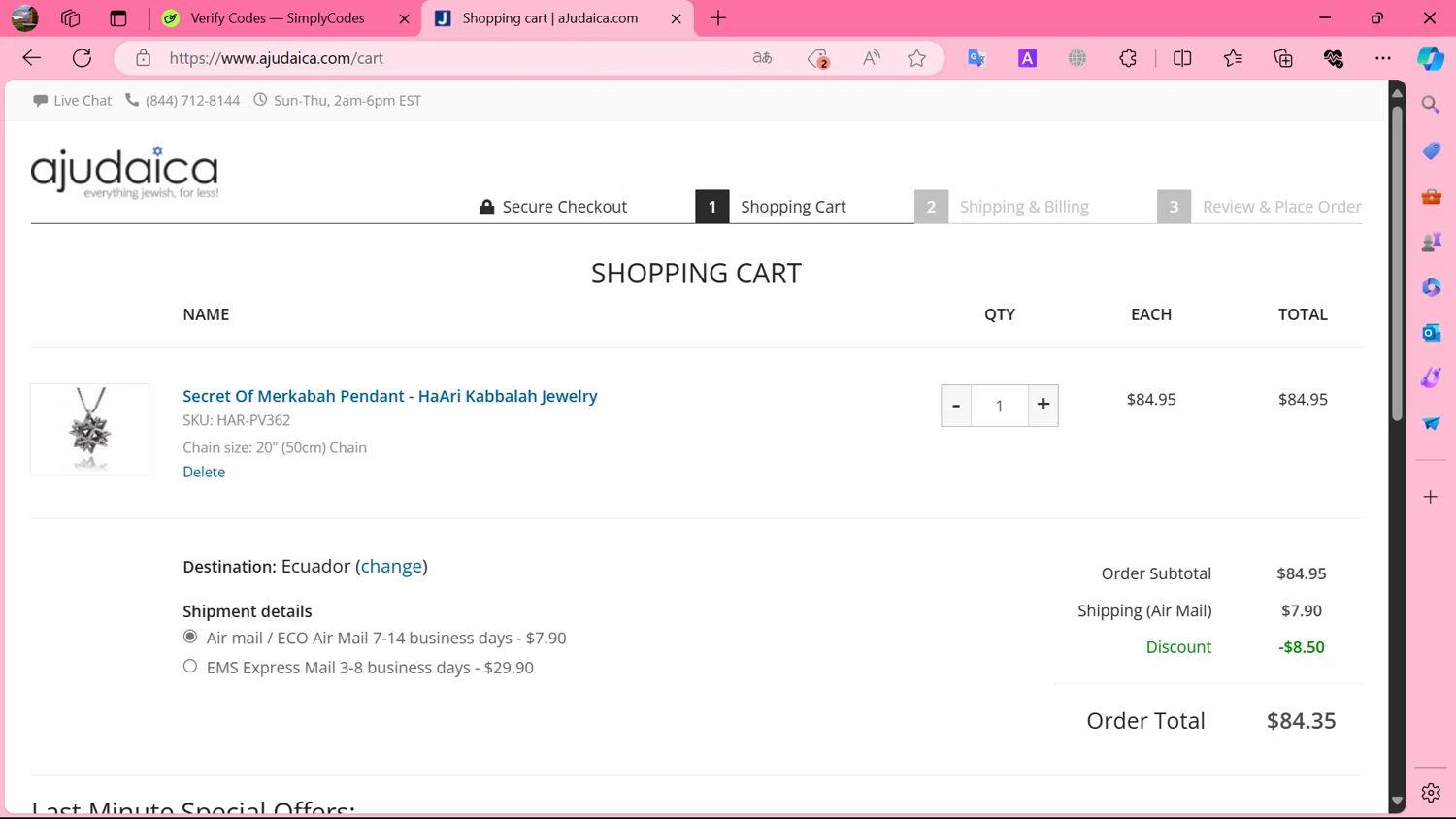The image size is (1456, 819).
Task: Add a new app to sidebar
Action: coord(1431,497)
